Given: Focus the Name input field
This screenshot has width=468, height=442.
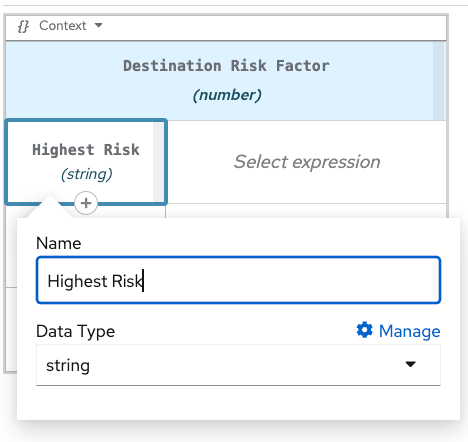Looking at the screenshot, I should pos(238,280).
